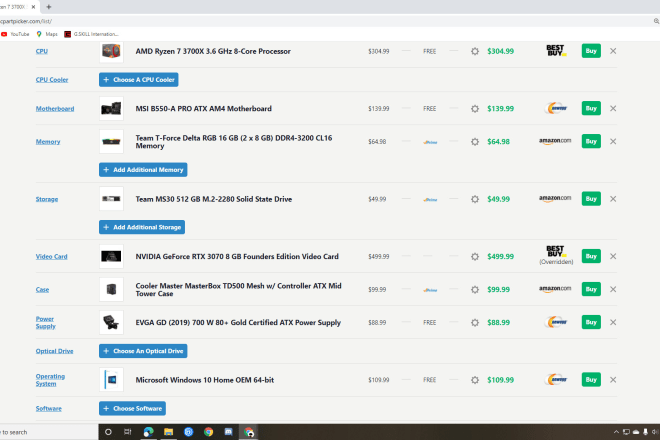Open settings gear for EVGA GD power supply row
Screen dimensions: 660x440
coord(475,323)
